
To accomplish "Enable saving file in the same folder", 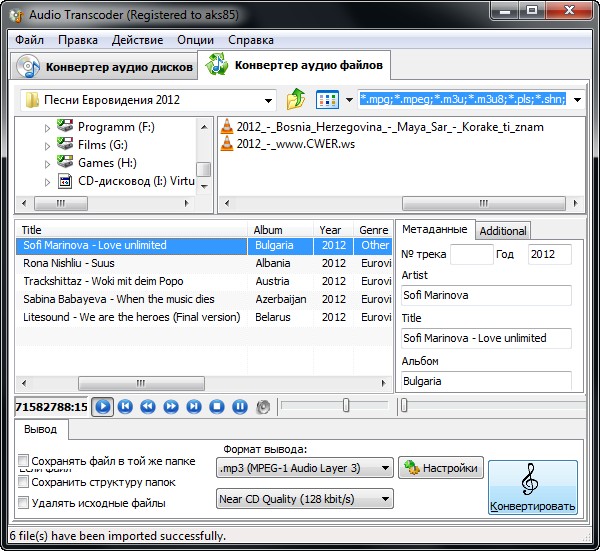I will pos(23,461).
